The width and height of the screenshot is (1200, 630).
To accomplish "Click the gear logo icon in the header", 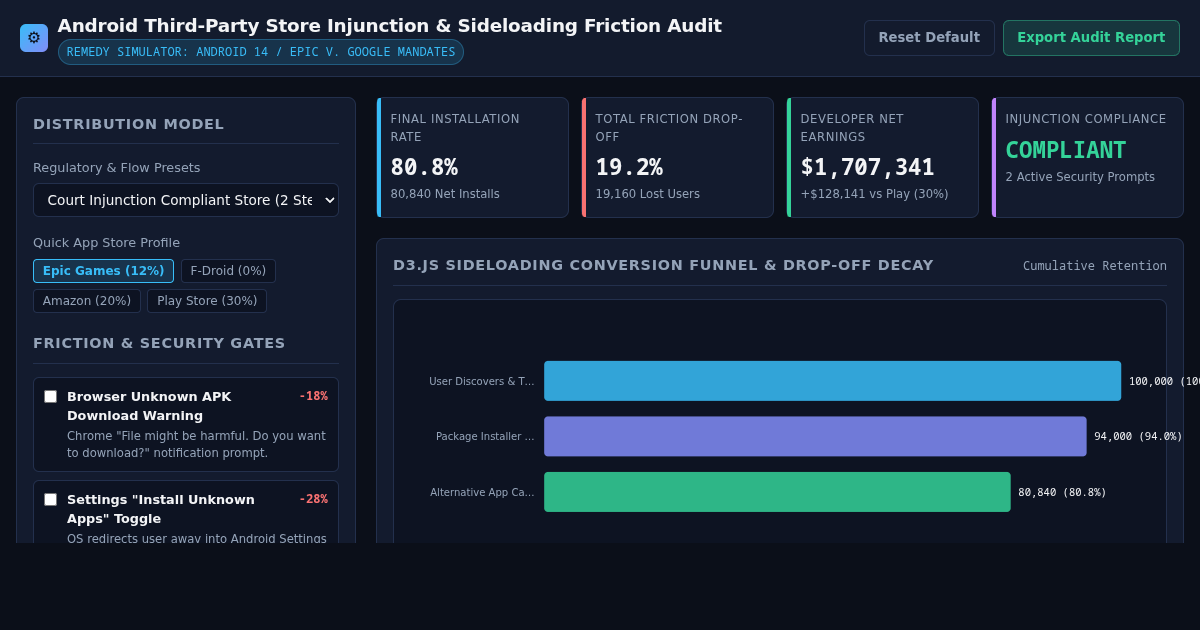I will click(x=34, y=38).
